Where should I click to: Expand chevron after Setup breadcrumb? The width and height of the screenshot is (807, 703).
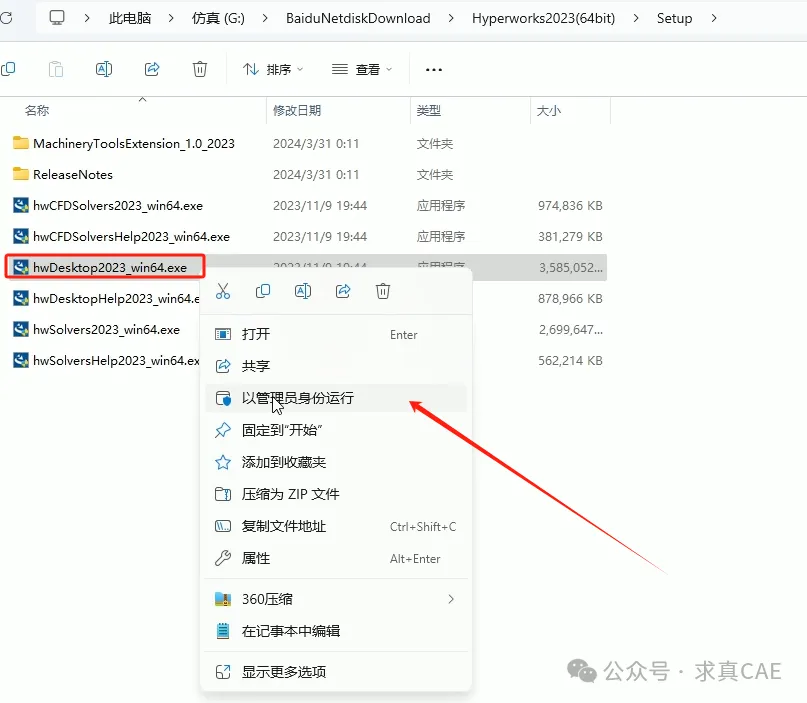point(714,19)
